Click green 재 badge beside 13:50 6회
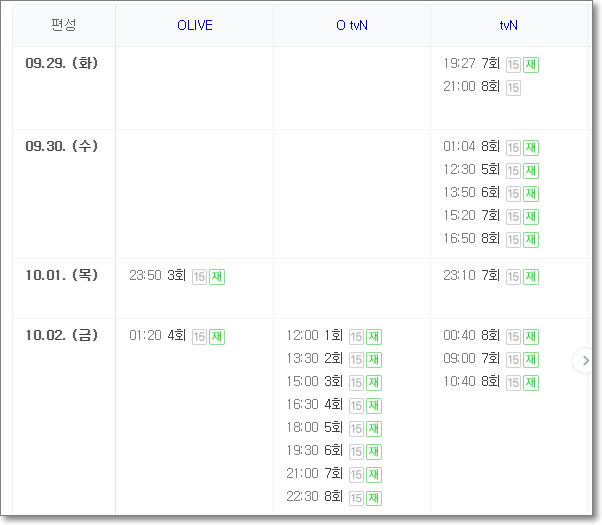 (531, 194)
